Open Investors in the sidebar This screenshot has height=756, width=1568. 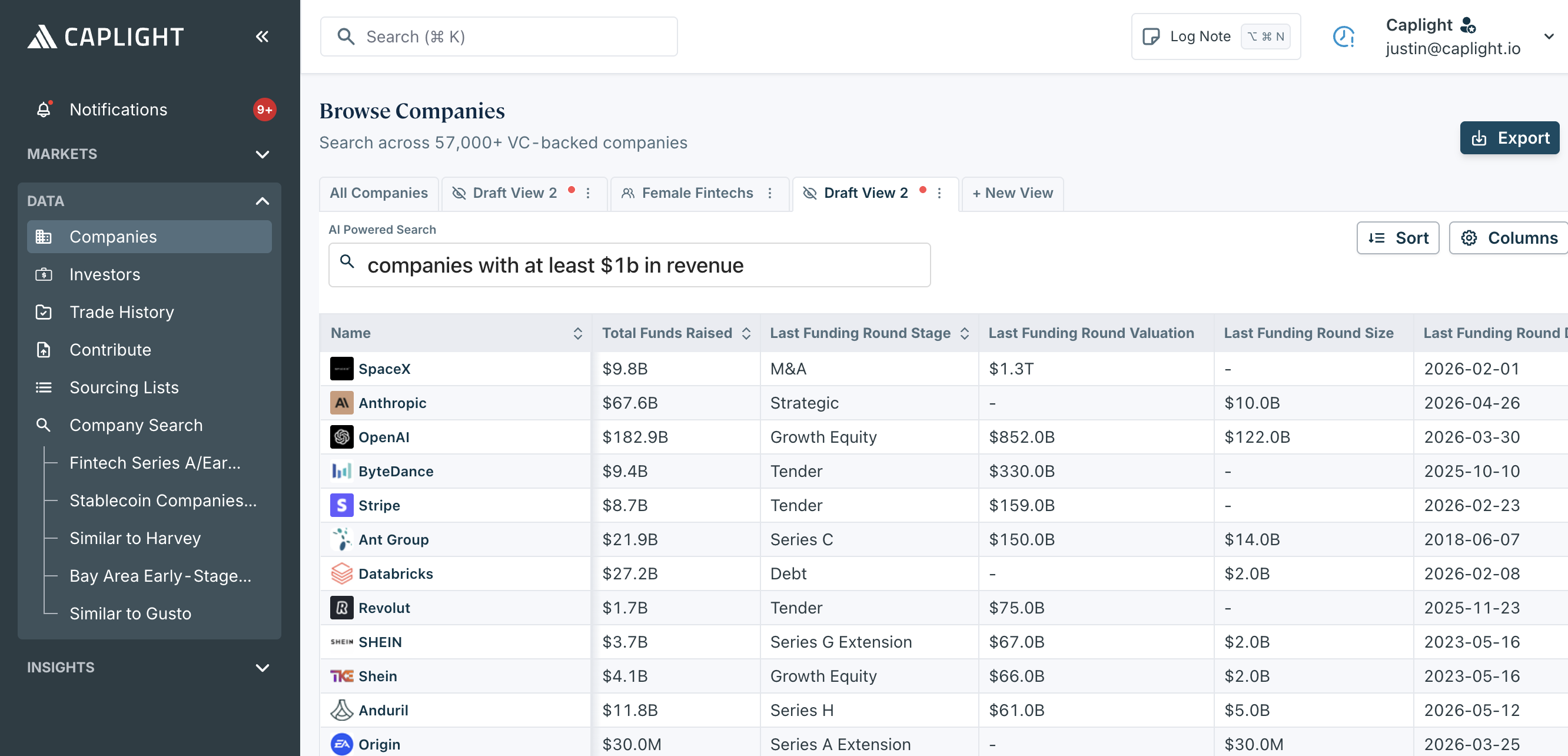click(x=149, y=274)
